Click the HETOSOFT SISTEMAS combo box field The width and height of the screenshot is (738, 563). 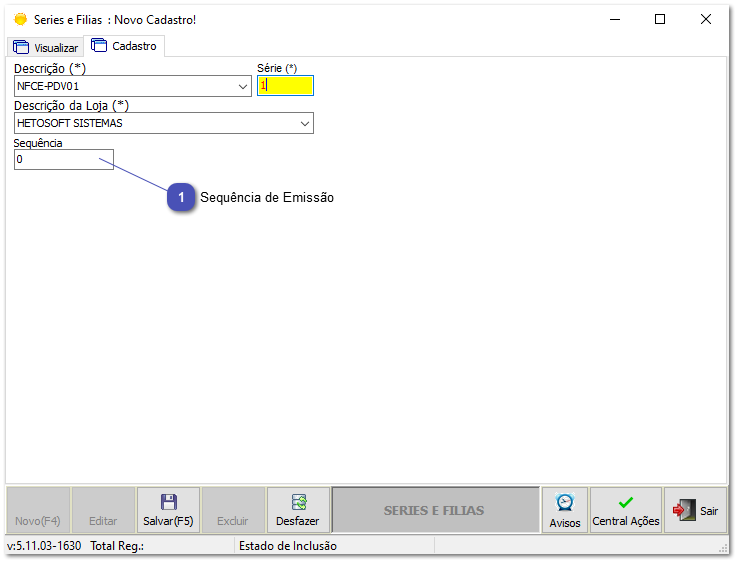(164, 123)
